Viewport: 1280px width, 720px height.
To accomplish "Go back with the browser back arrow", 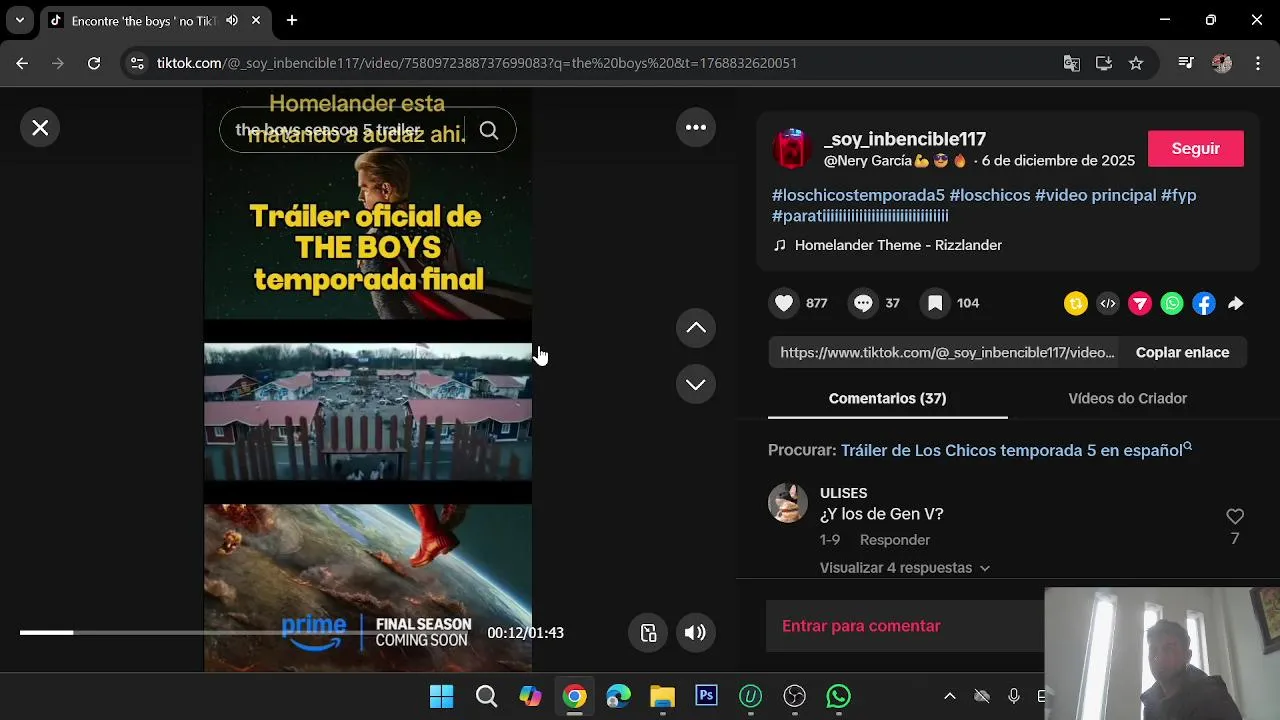I will click(22, 63).
